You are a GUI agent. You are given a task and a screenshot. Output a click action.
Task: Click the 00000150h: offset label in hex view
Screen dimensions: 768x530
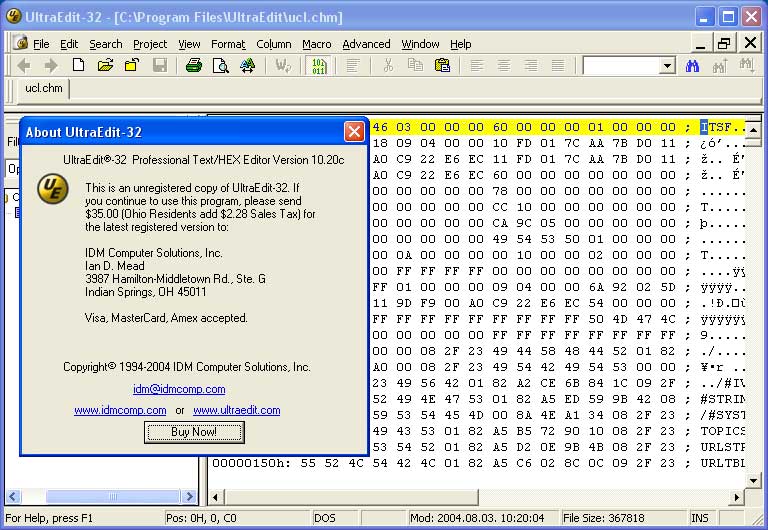pos(251,463)
